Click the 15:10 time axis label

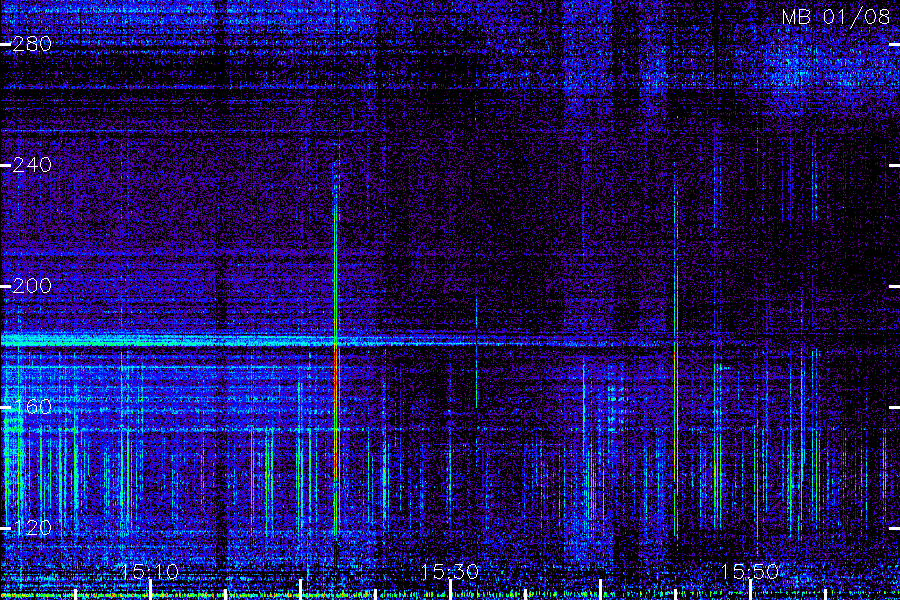point(150,571)
